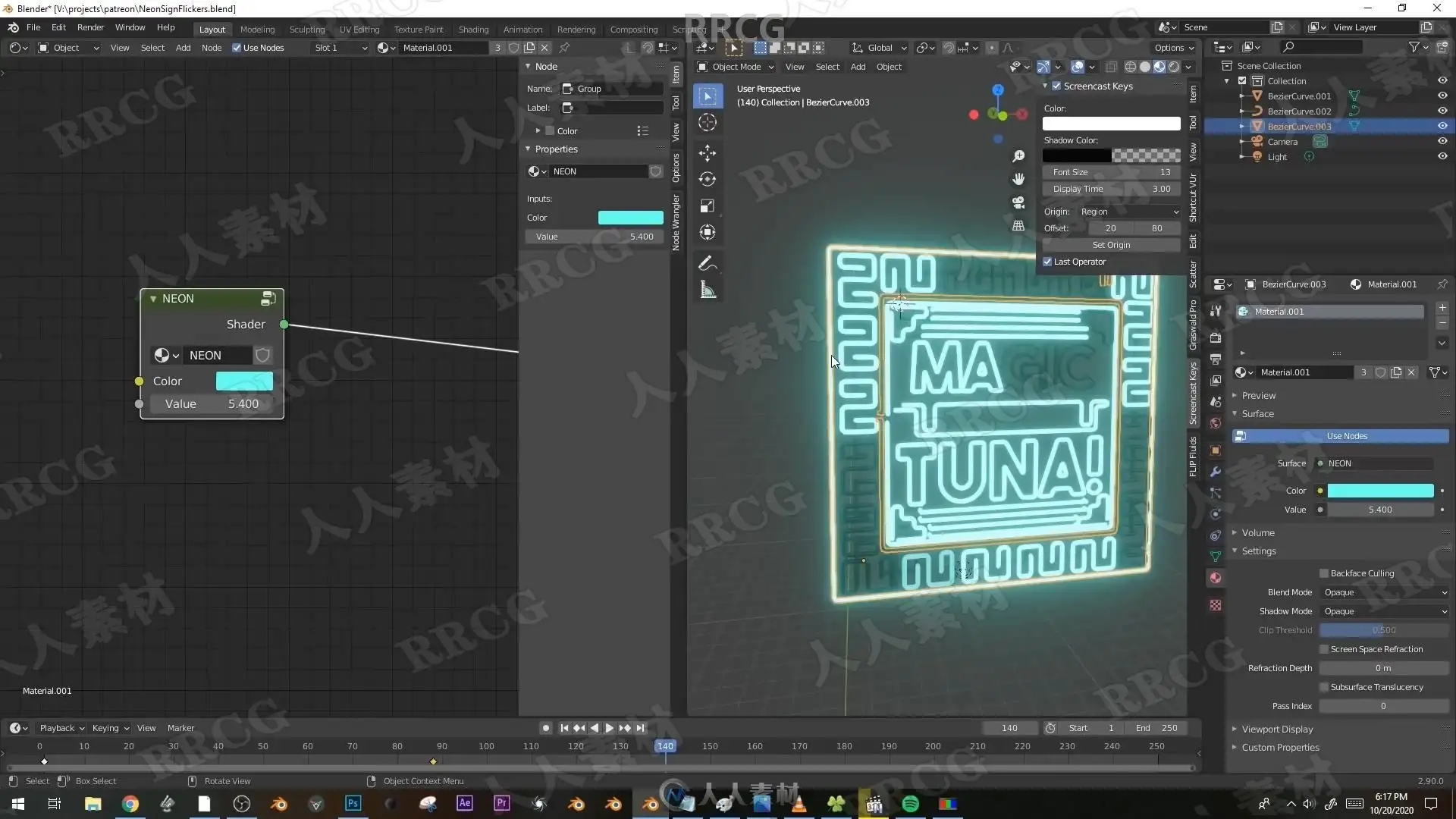The width and height of the screenshot is (1456, 819).
Task: Click the zoom magnifier viewport icon
Action: (1018, 156)
